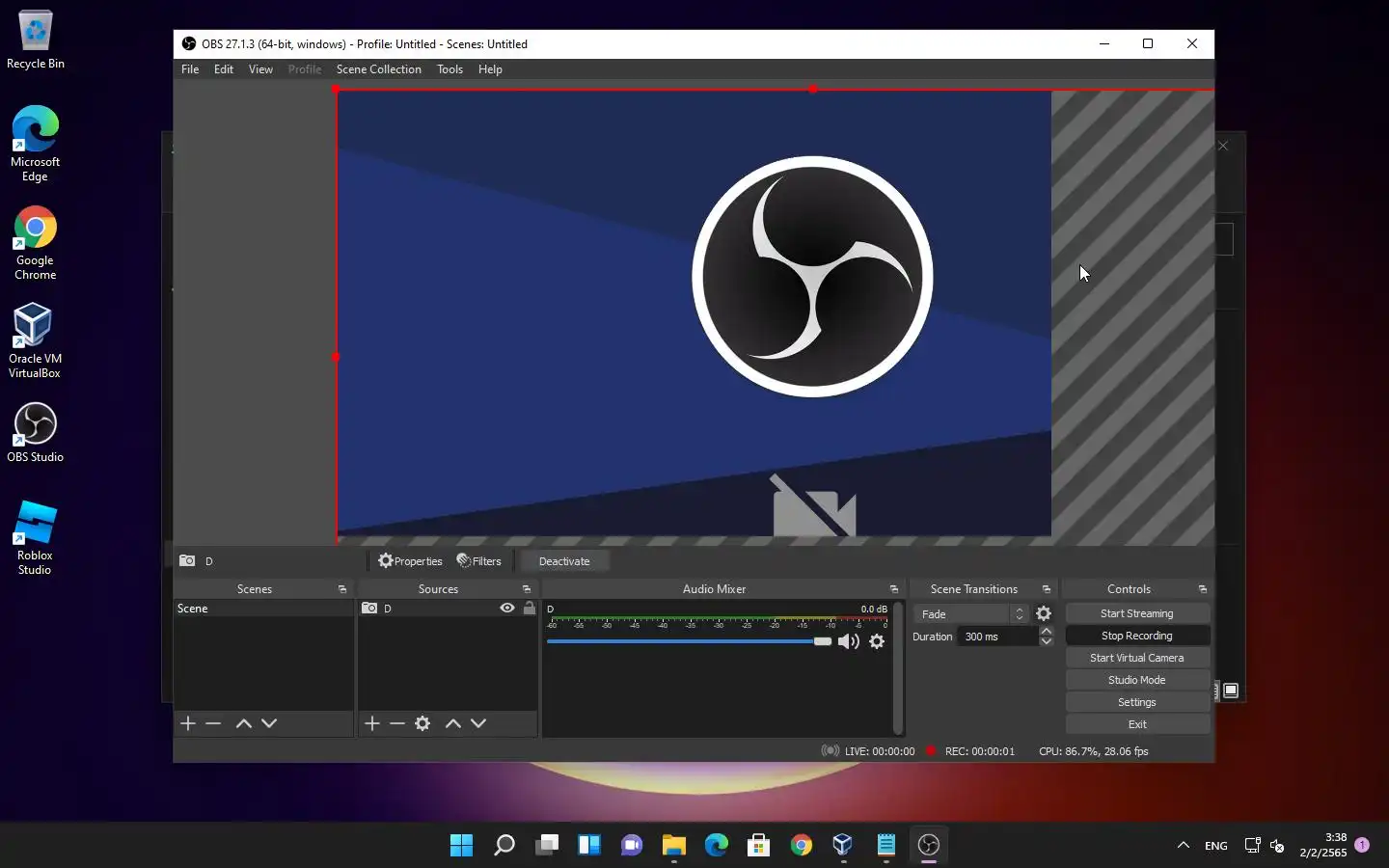Open the Recycle Bin desktop icon

36,41
